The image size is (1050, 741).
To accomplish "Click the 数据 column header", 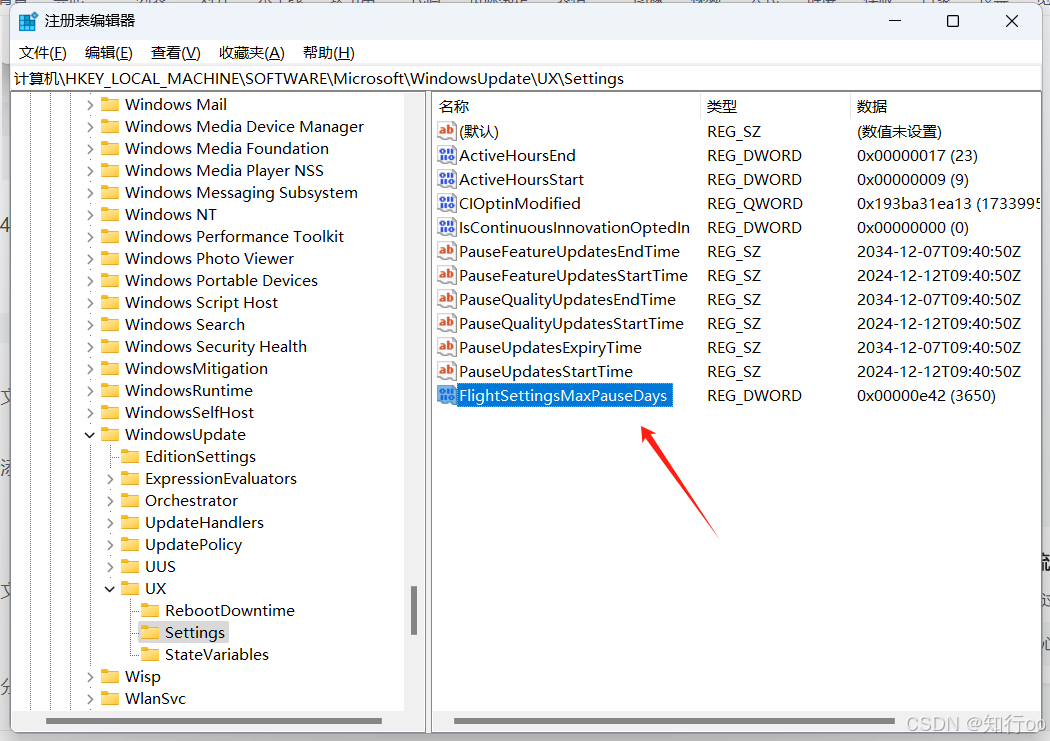I will (945, 106).
